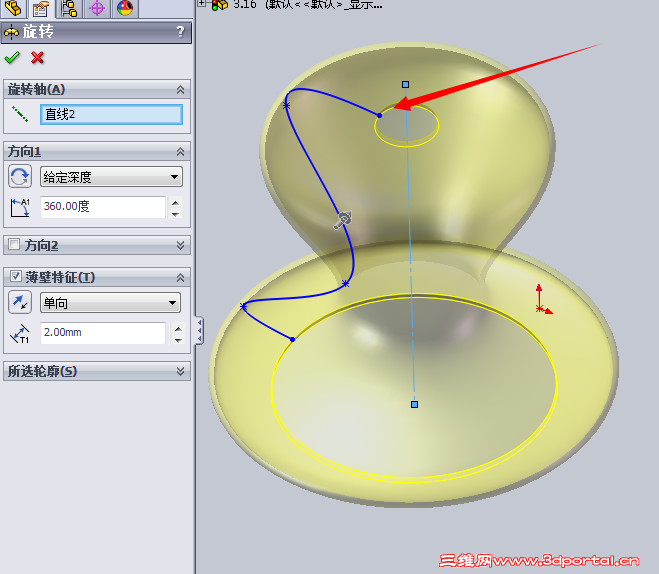Collapse the panel with the side splitter handle
The width and height of the screenshot is (659, 574).
pos(199,330)
